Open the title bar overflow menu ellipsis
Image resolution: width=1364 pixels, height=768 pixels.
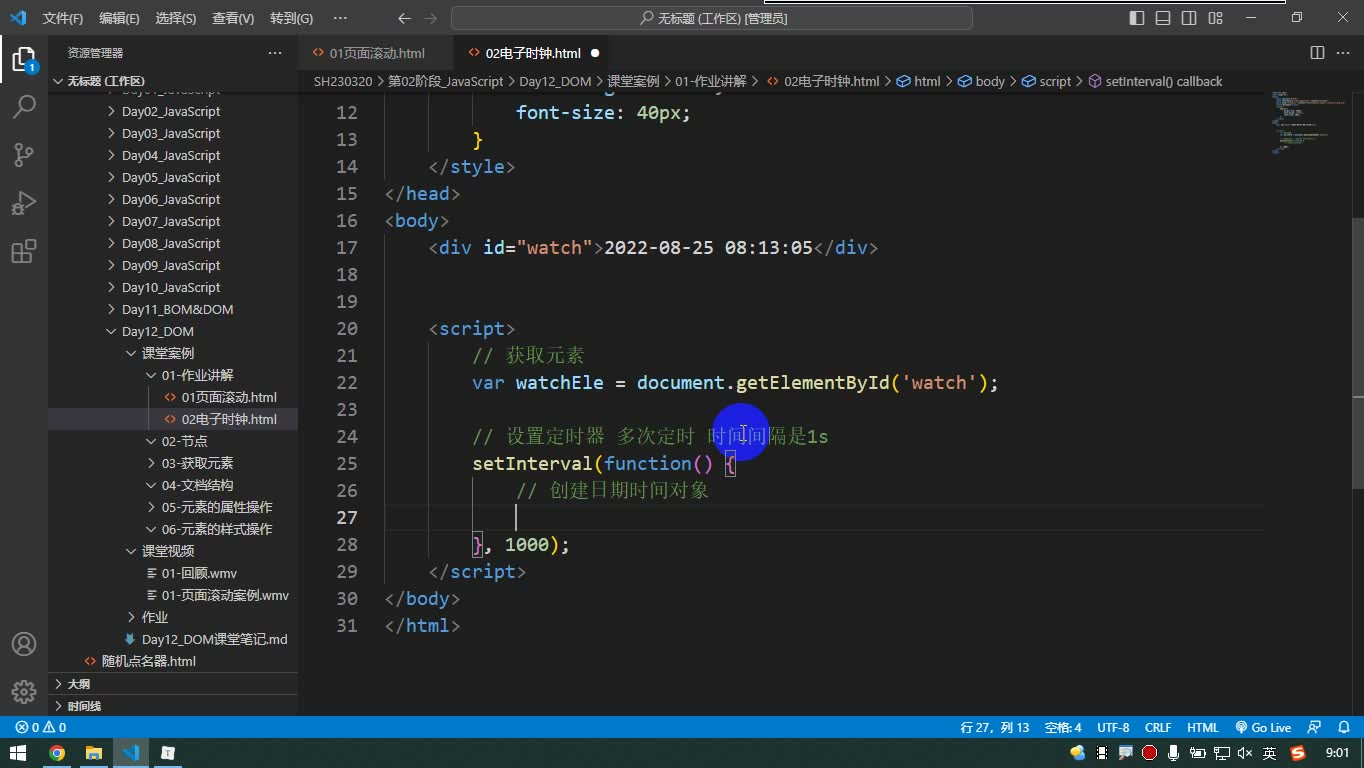point(340,18)
